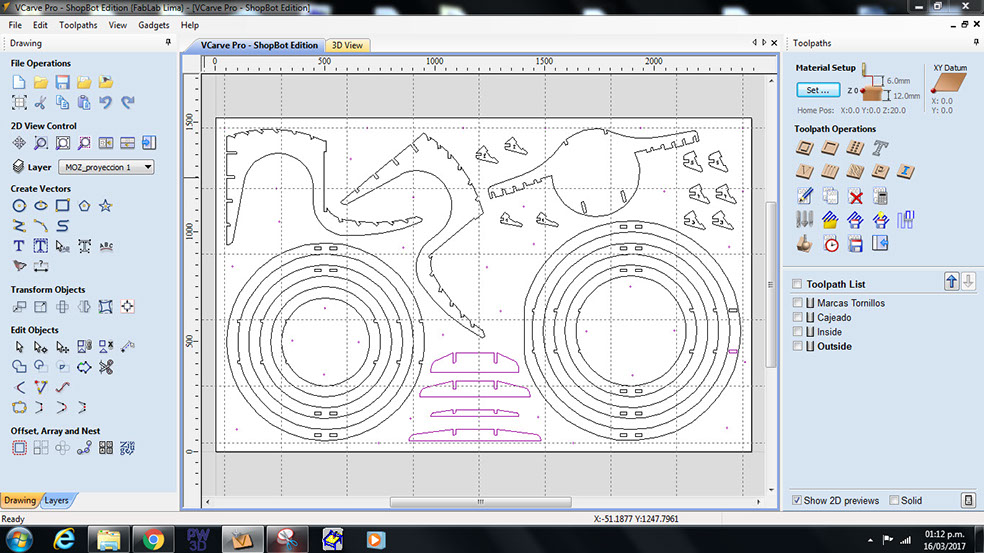Open the View menu
Screen dimensions: 984x553
117,25
